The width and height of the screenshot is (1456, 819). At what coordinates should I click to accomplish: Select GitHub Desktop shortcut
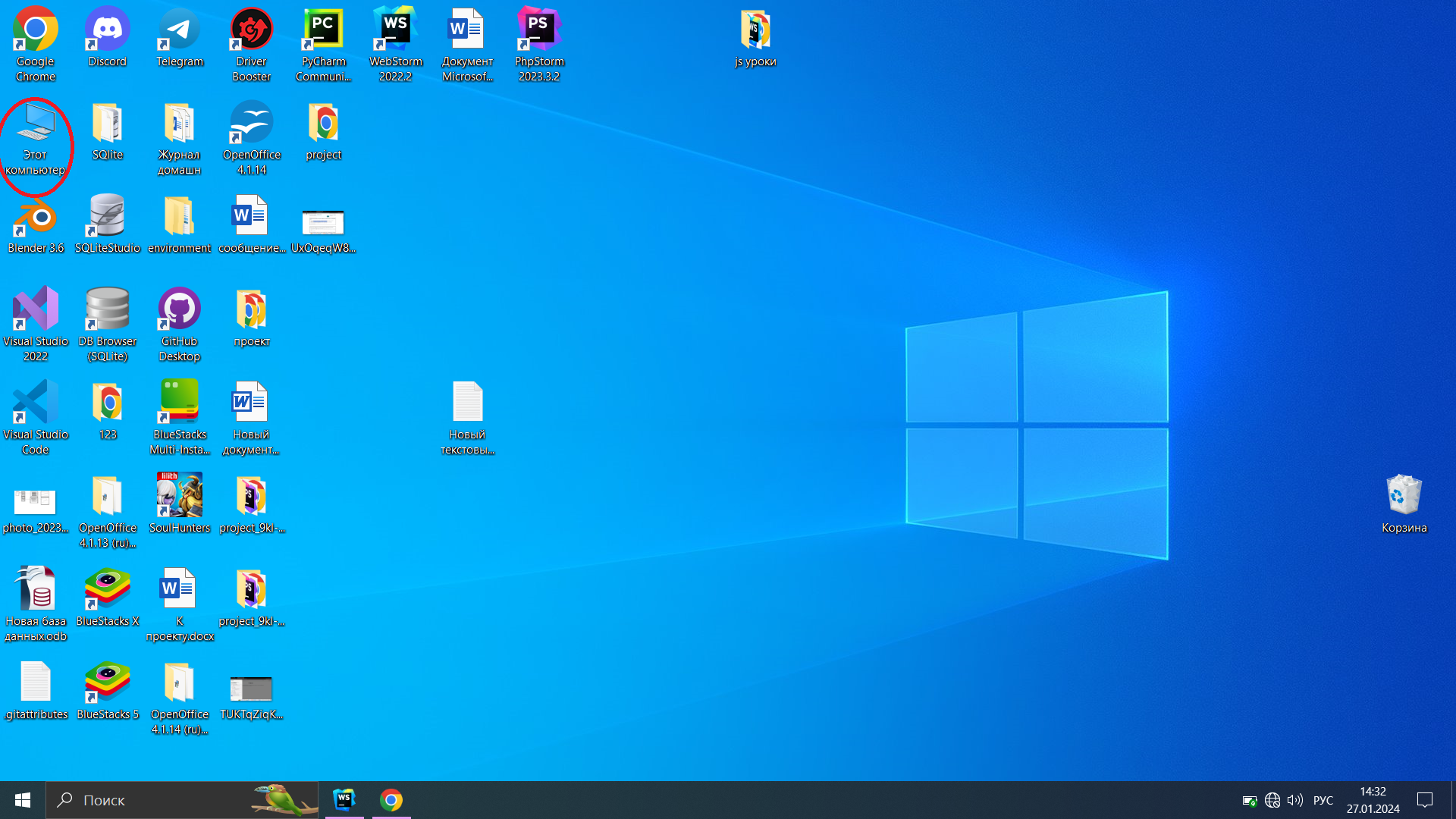point(180,325)
